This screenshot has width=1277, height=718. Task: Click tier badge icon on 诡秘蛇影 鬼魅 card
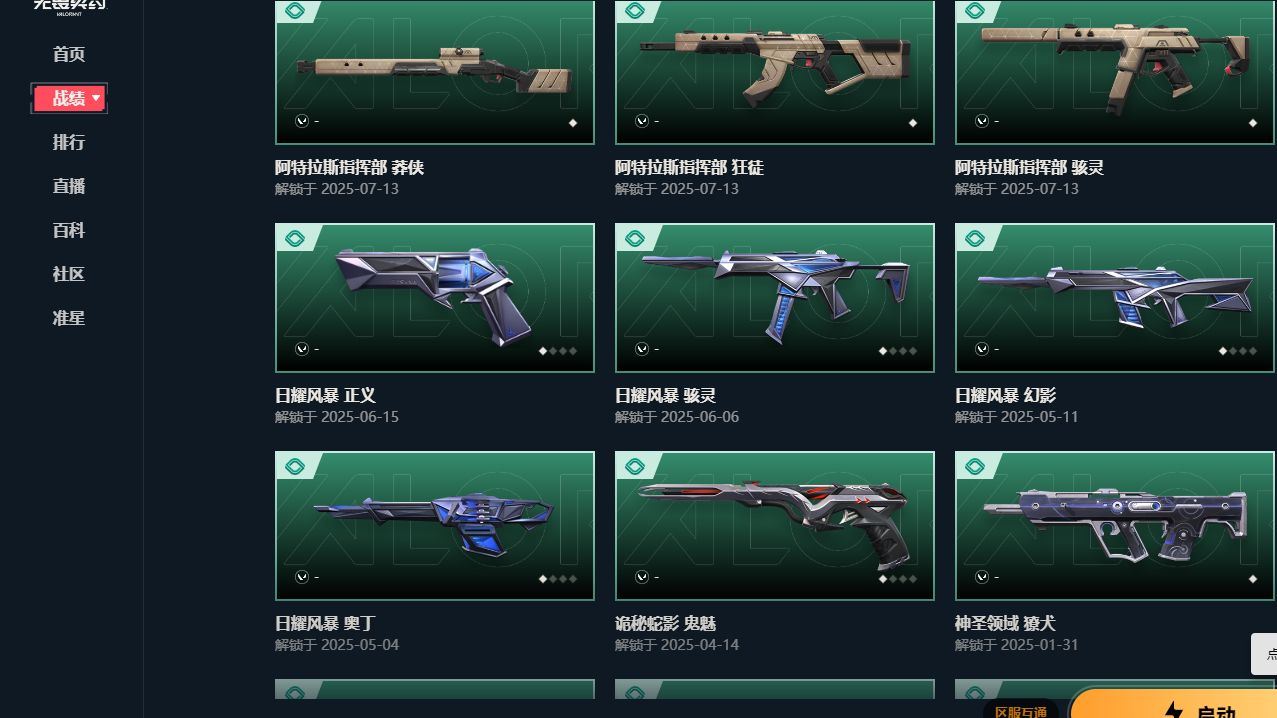[x=635, y=466]
